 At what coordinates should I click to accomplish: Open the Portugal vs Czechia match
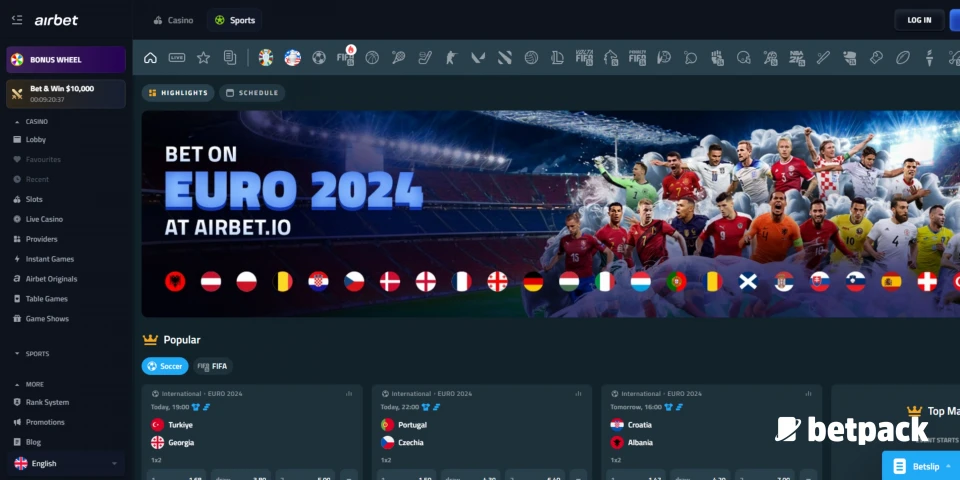coord(481,432)
